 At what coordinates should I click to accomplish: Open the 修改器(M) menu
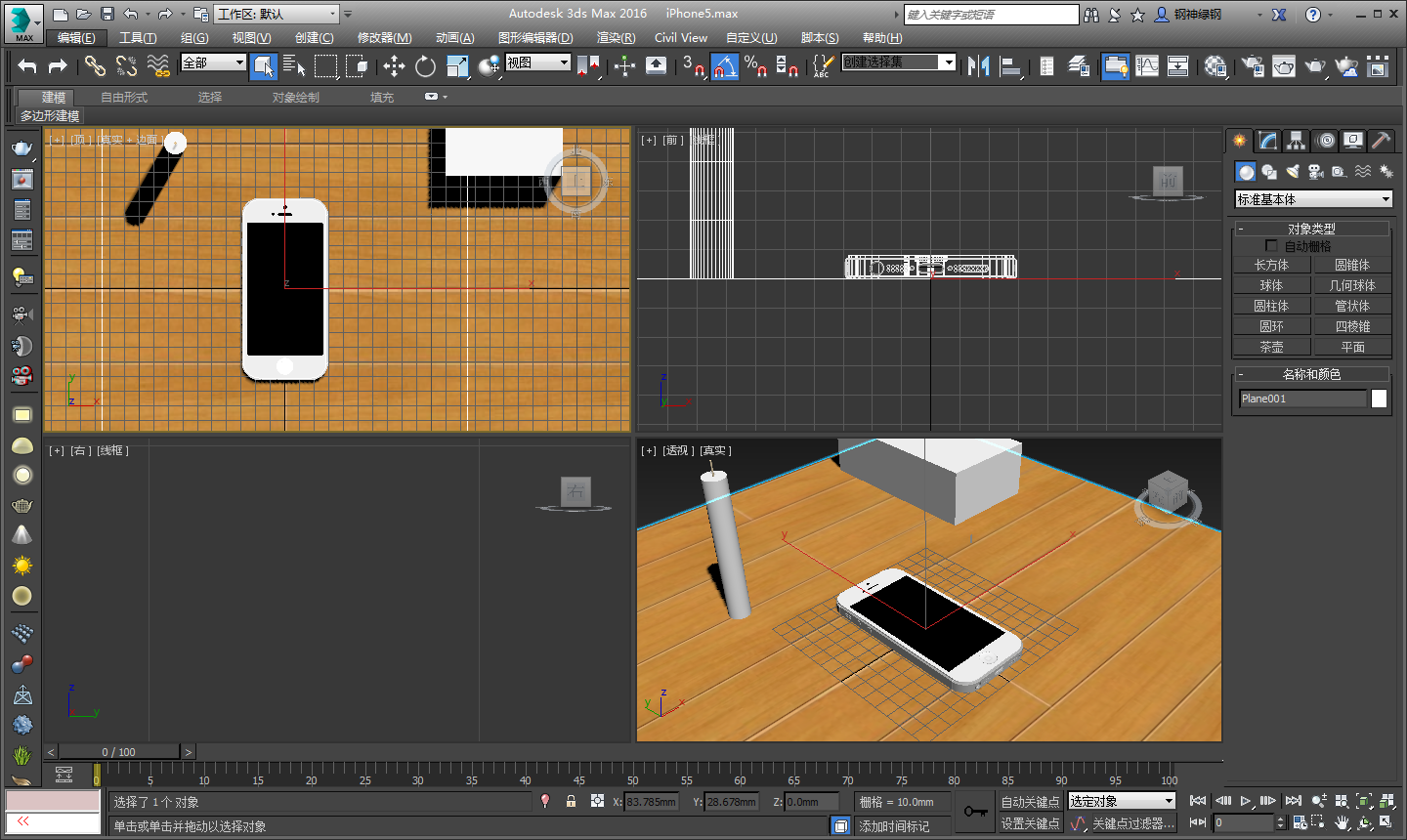pyautogui.click(x=384, y=38)
